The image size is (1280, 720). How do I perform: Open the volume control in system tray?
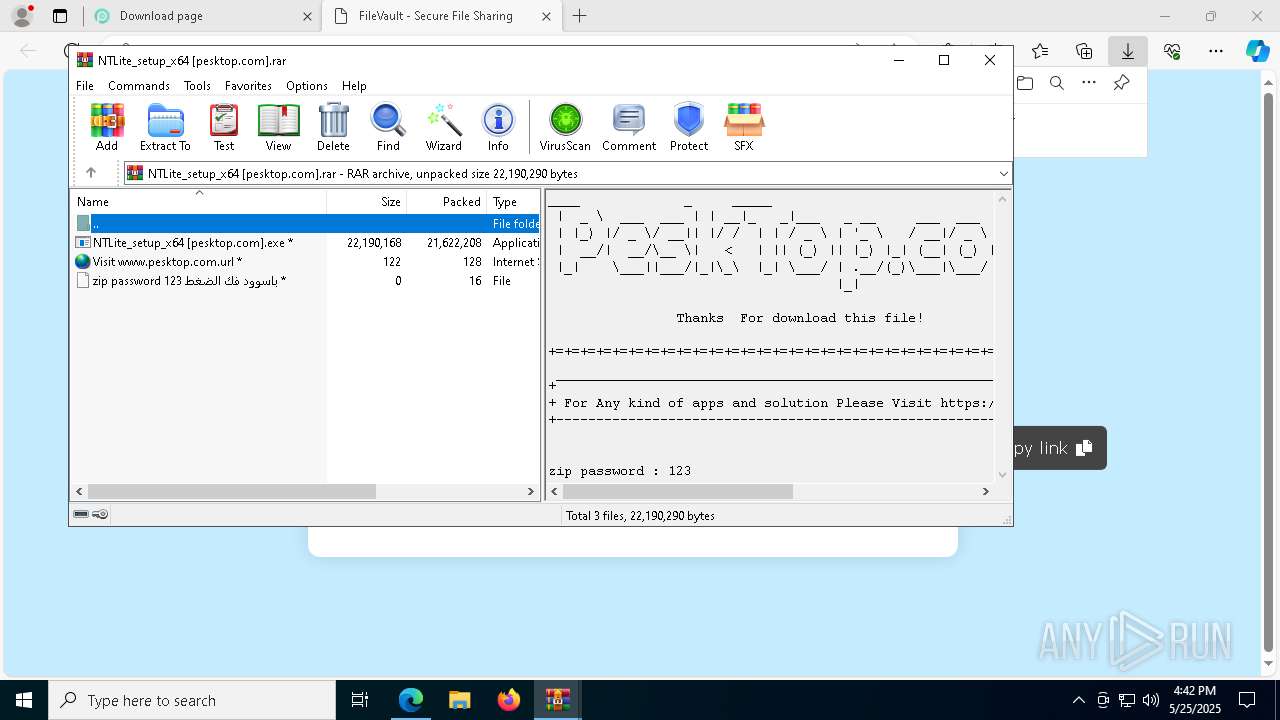pos(1150,700)
